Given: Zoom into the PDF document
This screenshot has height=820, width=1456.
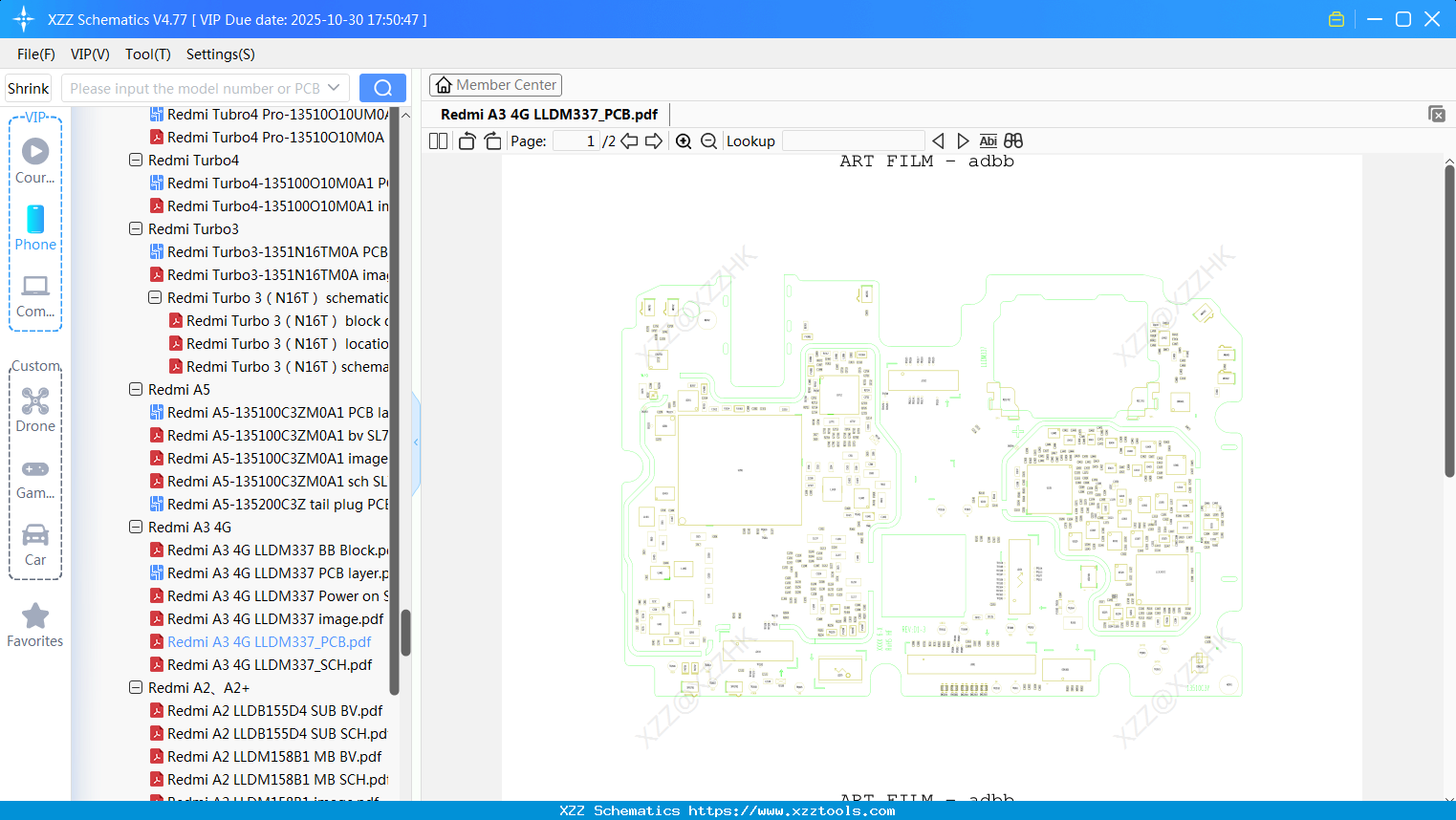Looking at the screenshot, I should pos(684,140).
